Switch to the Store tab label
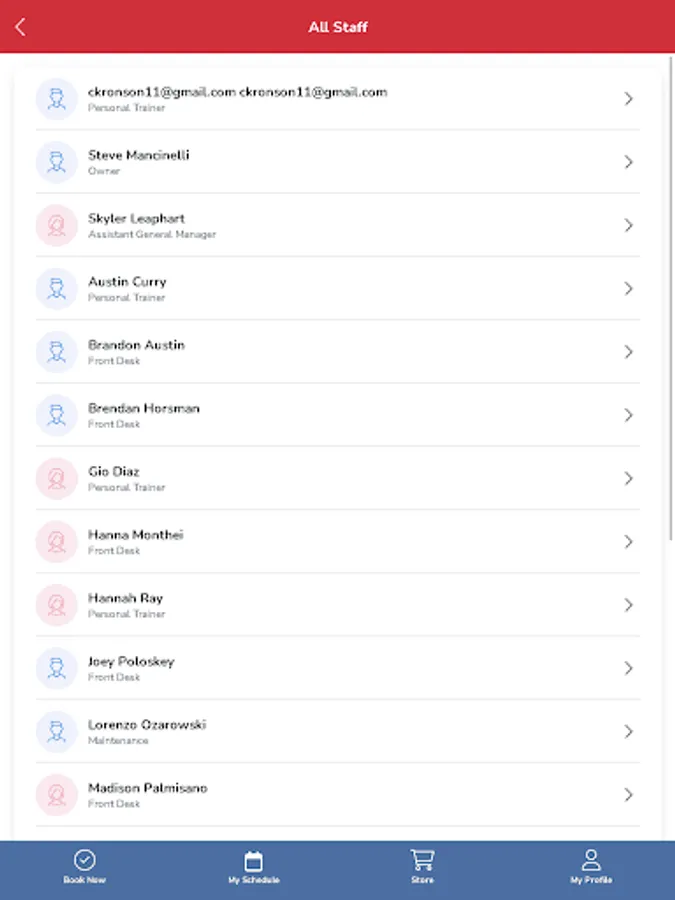This screenshot has width=675, height=900. (422, 880)
